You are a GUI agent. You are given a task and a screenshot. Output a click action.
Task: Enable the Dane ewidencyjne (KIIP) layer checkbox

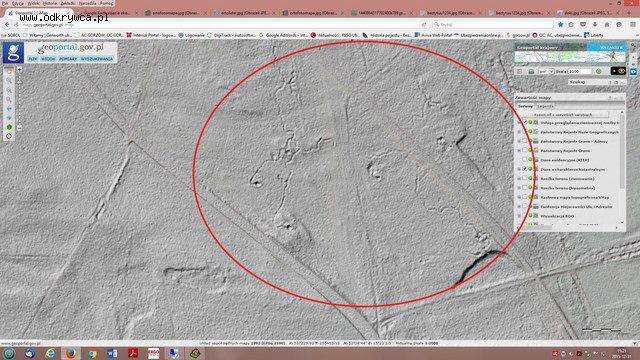click(x=524, y=160)
